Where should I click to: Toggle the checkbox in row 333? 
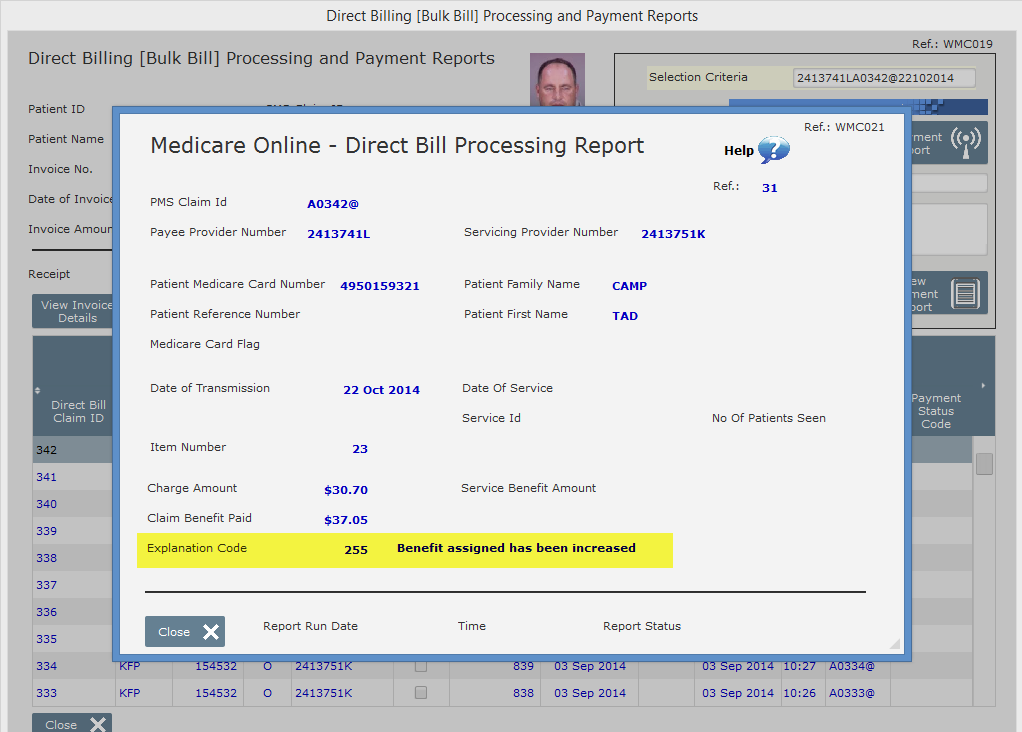pyautogui.click(x=421, y=692)
